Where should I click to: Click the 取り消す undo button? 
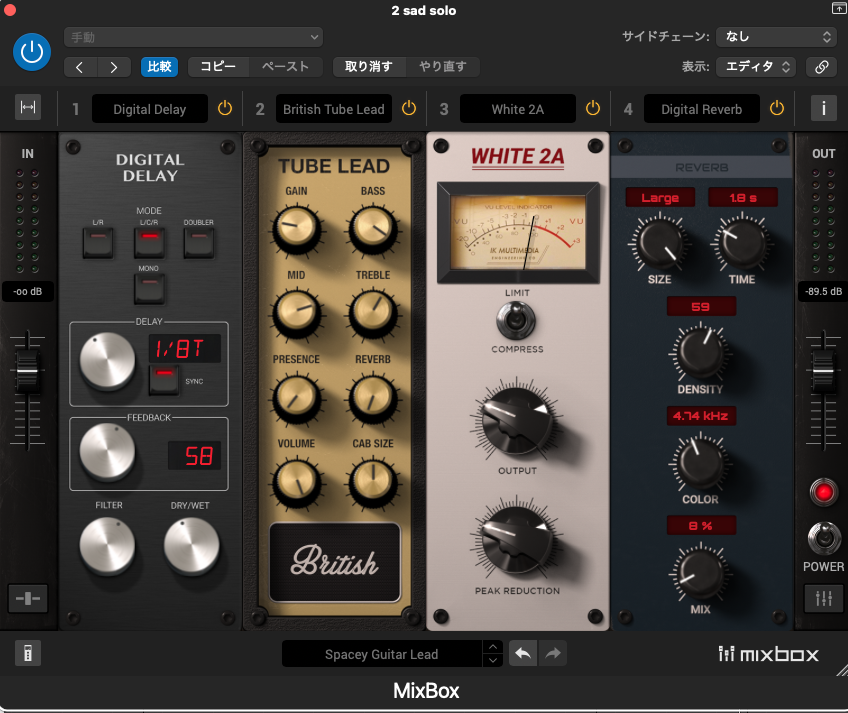coord(369,67)
